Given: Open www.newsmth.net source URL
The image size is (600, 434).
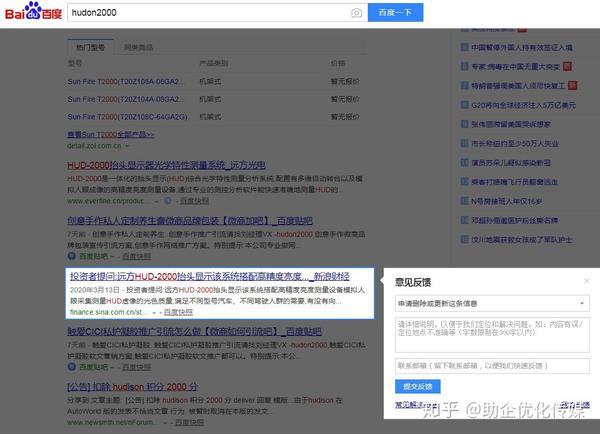Looking at the screenshot, I should 112,423.
